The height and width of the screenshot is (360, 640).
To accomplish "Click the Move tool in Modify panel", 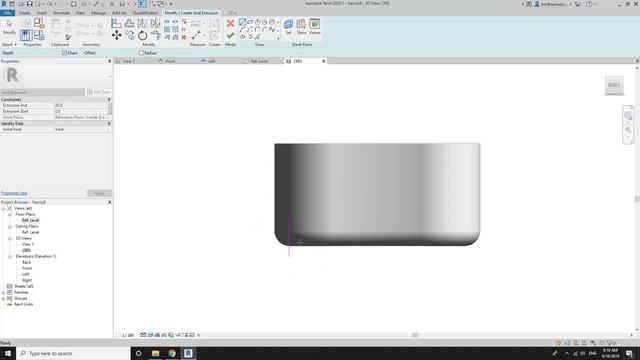I will pos(116,36).
